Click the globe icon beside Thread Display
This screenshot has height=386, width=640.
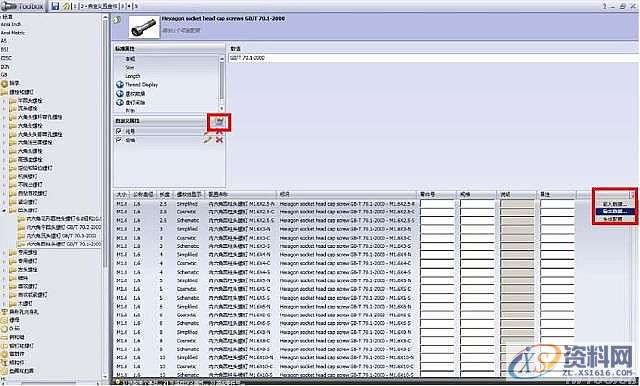[x=120, y=84]
